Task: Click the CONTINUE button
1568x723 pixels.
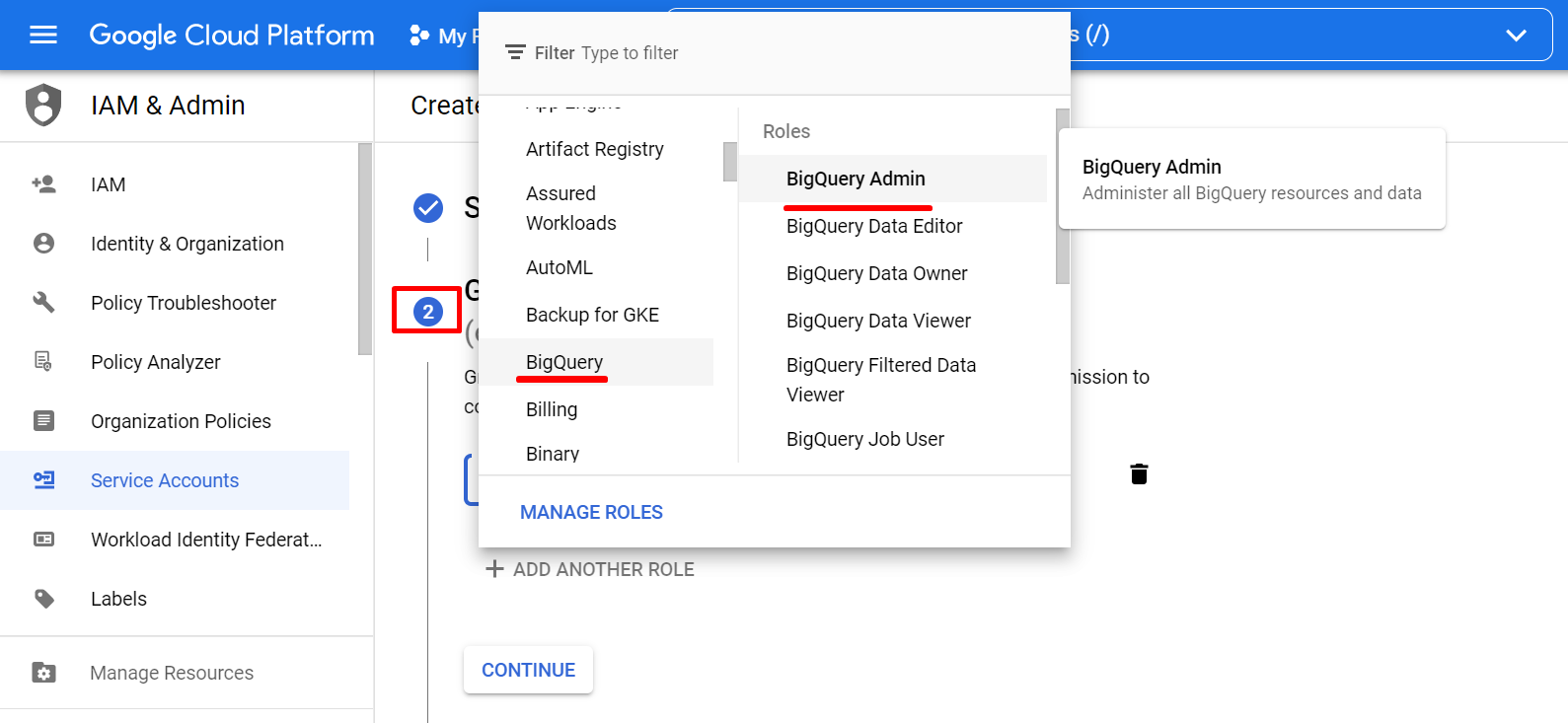Action: pos(528,670)
